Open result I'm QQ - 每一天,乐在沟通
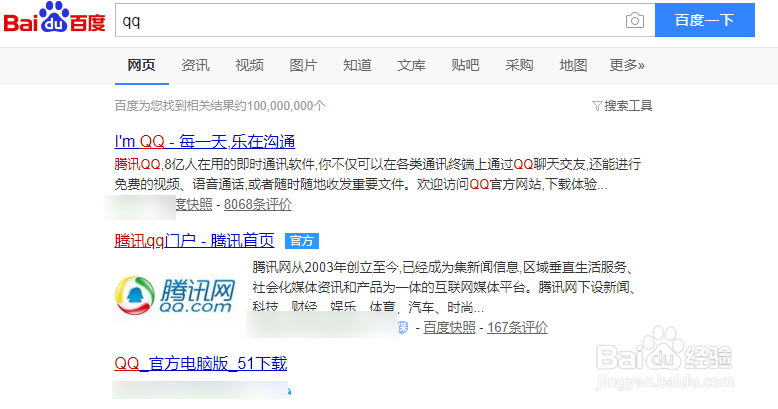Viewport: 778px width, 409px height. pyautogui.click(x=205, y=142)
